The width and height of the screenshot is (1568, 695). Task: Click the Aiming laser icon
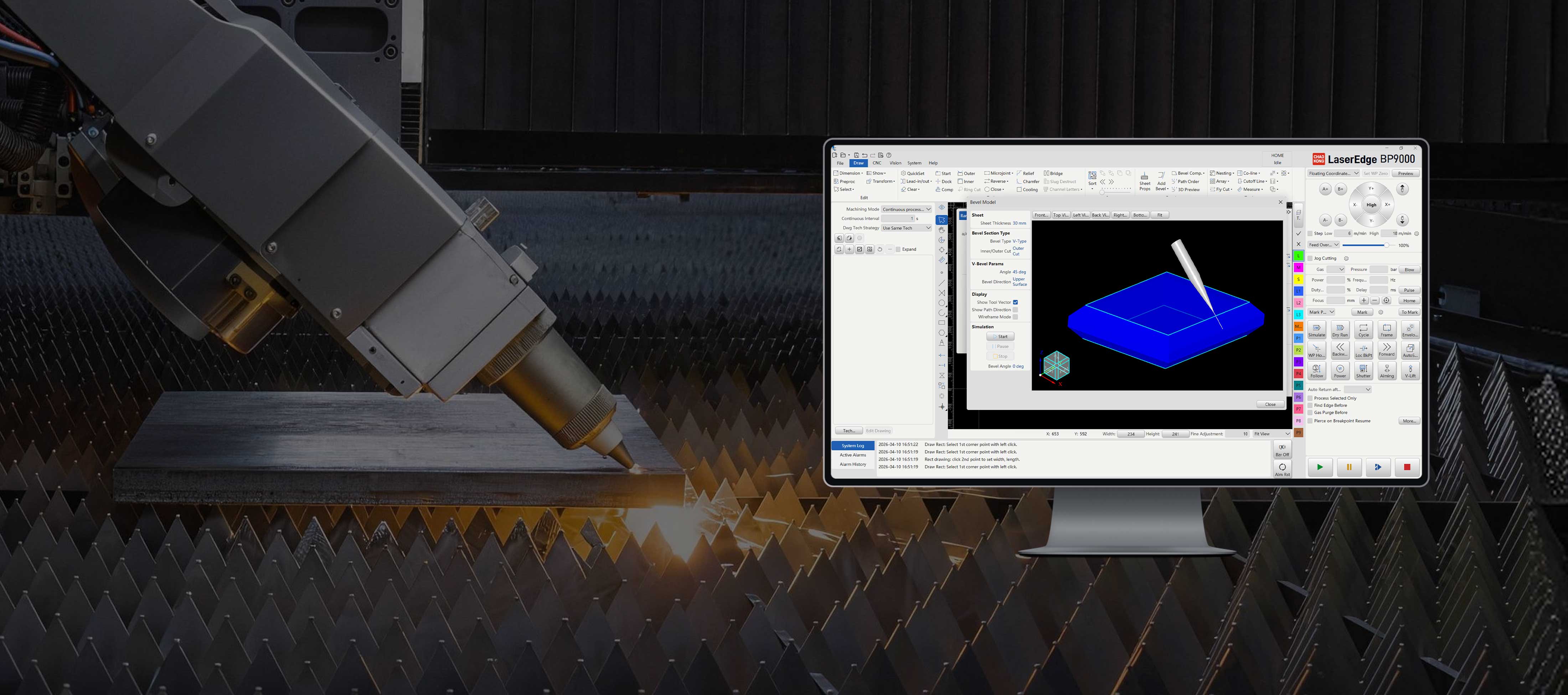click(1387, 369)
